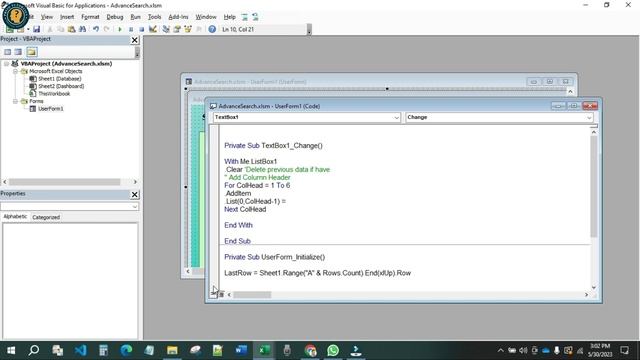Viewport: 640px width, 360px height.
Task: Undo the last edit
Action: (96, 29)
